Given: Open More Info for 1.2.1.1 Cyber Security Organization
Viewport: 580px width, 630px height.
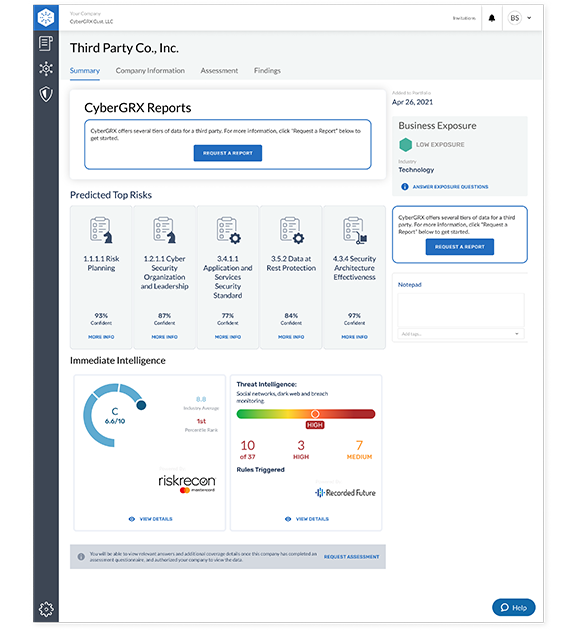Looking at the screenshot, I should (164, 337).
